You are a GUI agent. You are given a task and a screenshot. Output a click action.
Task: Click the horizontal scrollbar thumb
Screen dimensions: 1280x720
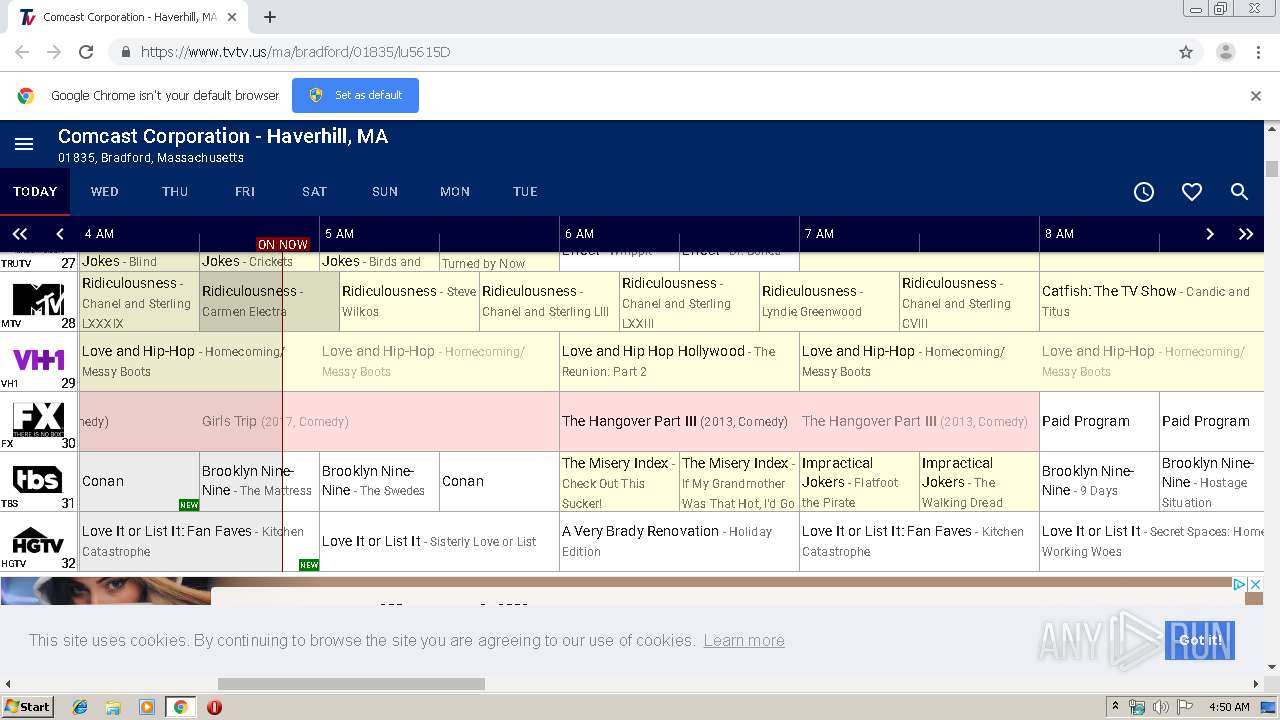[351, 684]
